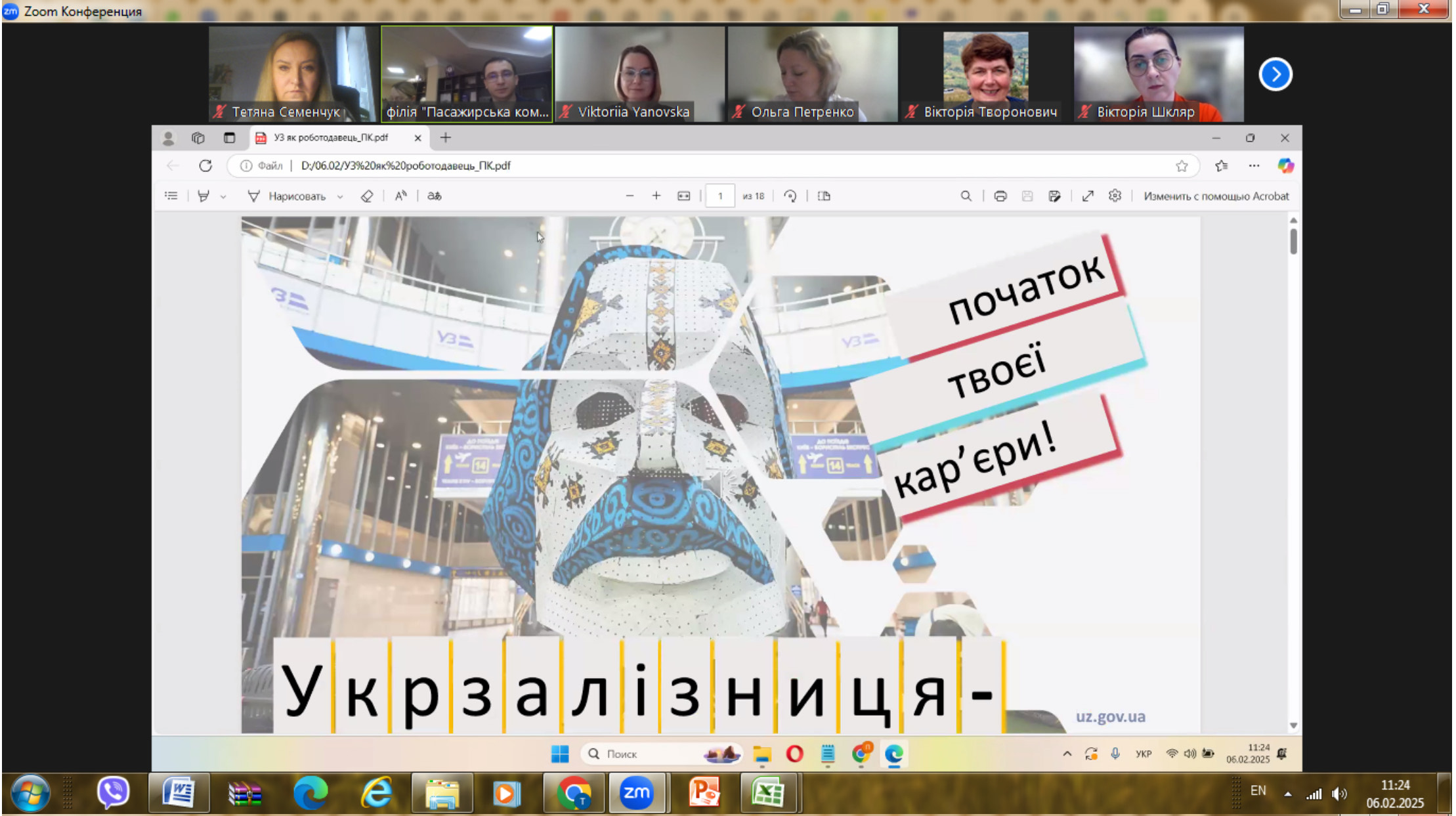Image resolution: width=1456 pixels, height=816 pixels.
Task: Expand the highlight tool options arrow
Action: coord(223,196)
